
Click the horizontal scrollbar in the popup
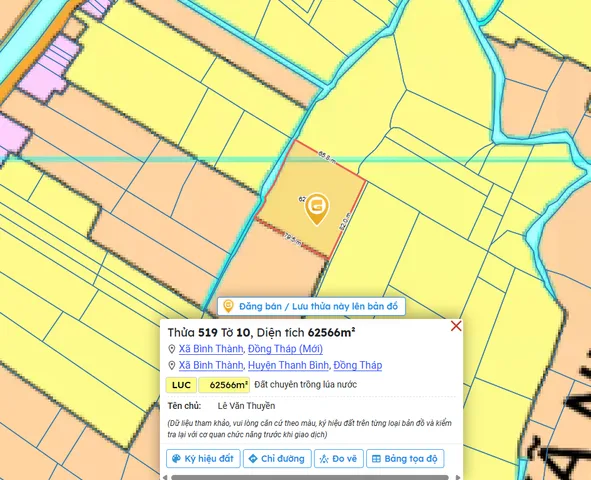[310, 477]
